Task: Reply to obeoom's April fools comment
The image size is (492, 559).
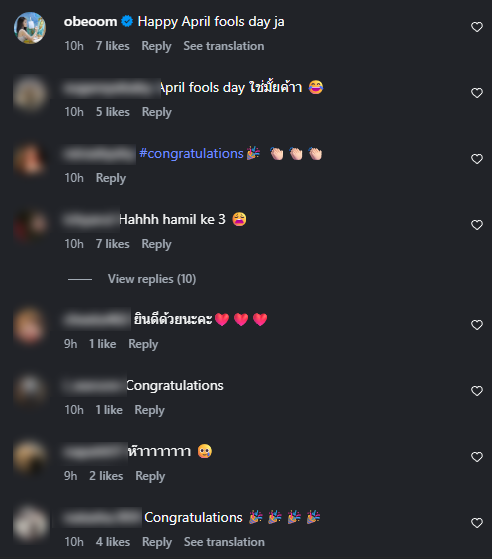Action: [156, 46]
